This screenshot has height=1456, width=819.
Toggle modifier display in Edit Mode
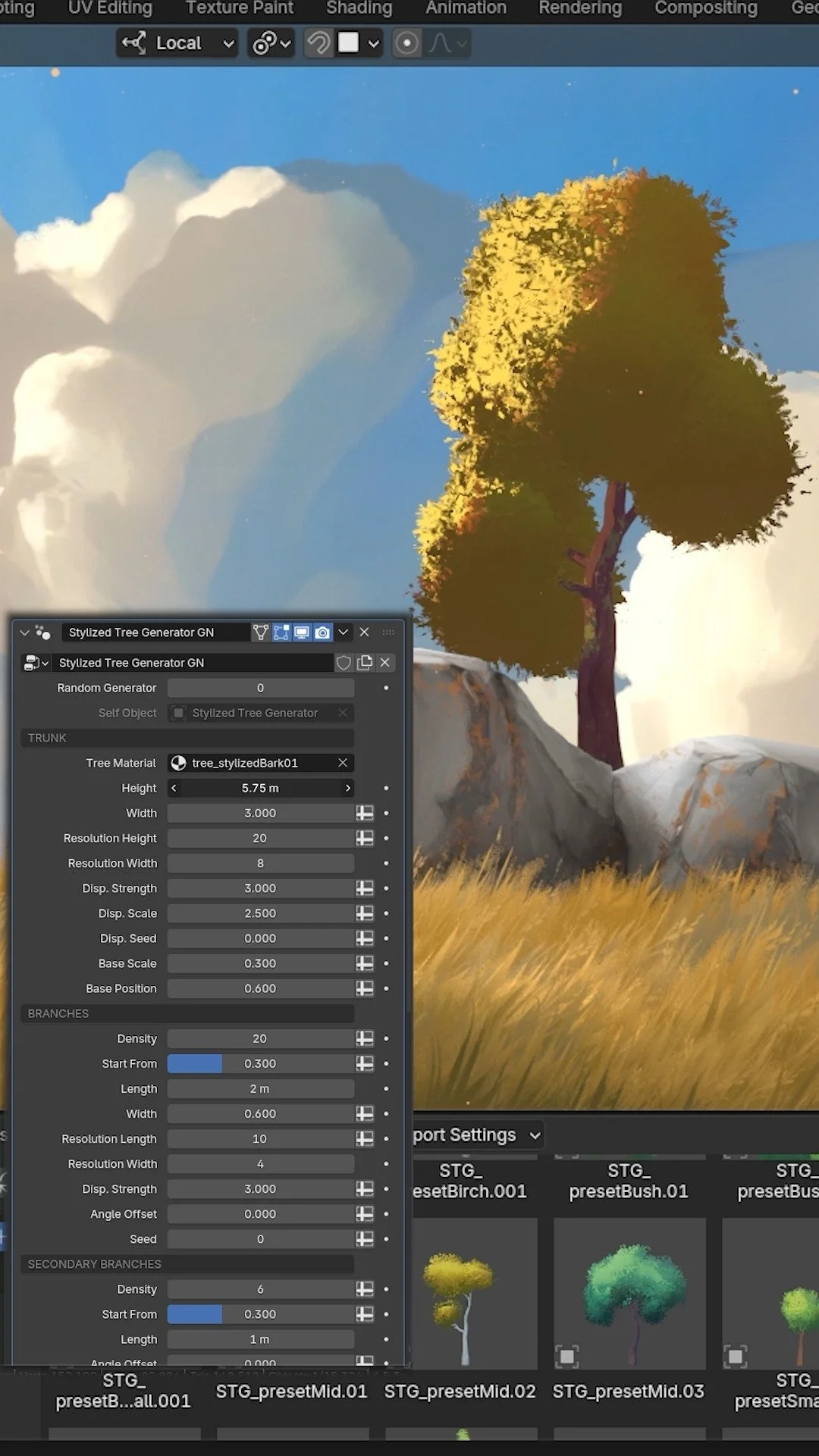point(281,632)
